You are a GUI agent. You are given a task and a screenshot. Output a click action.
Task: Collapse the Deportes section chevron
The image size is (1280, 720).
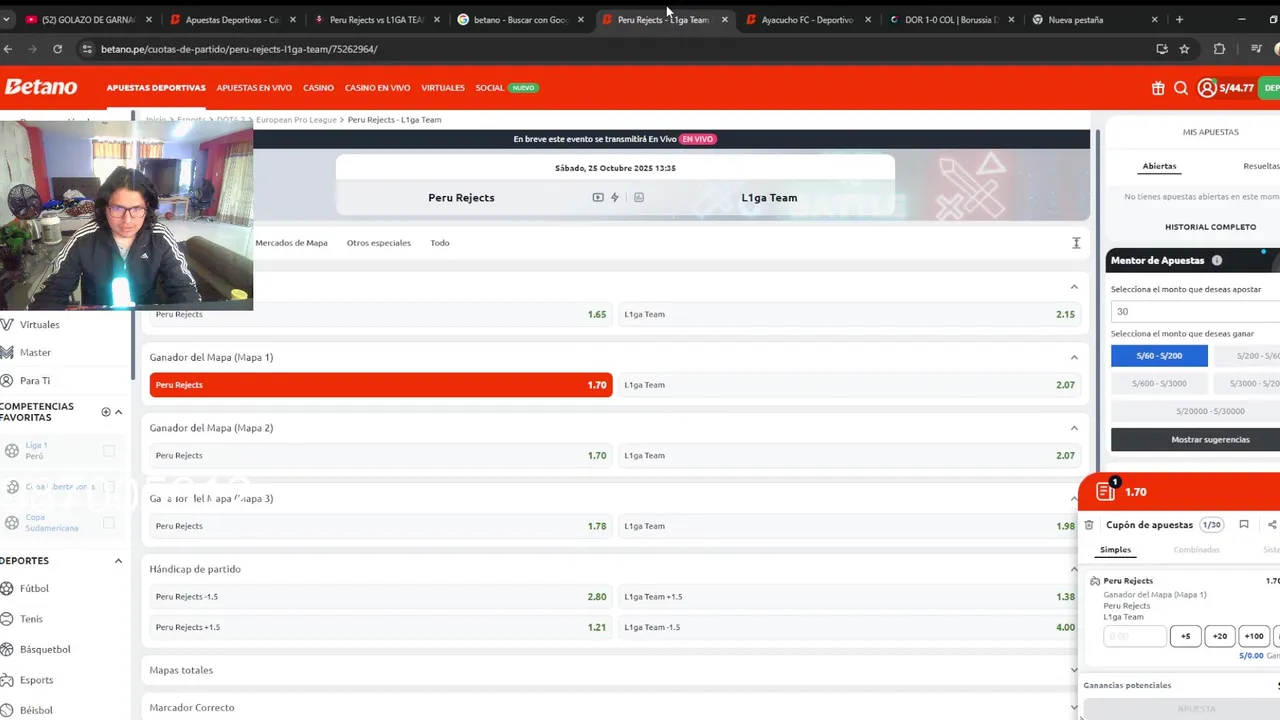click(118, 561)
